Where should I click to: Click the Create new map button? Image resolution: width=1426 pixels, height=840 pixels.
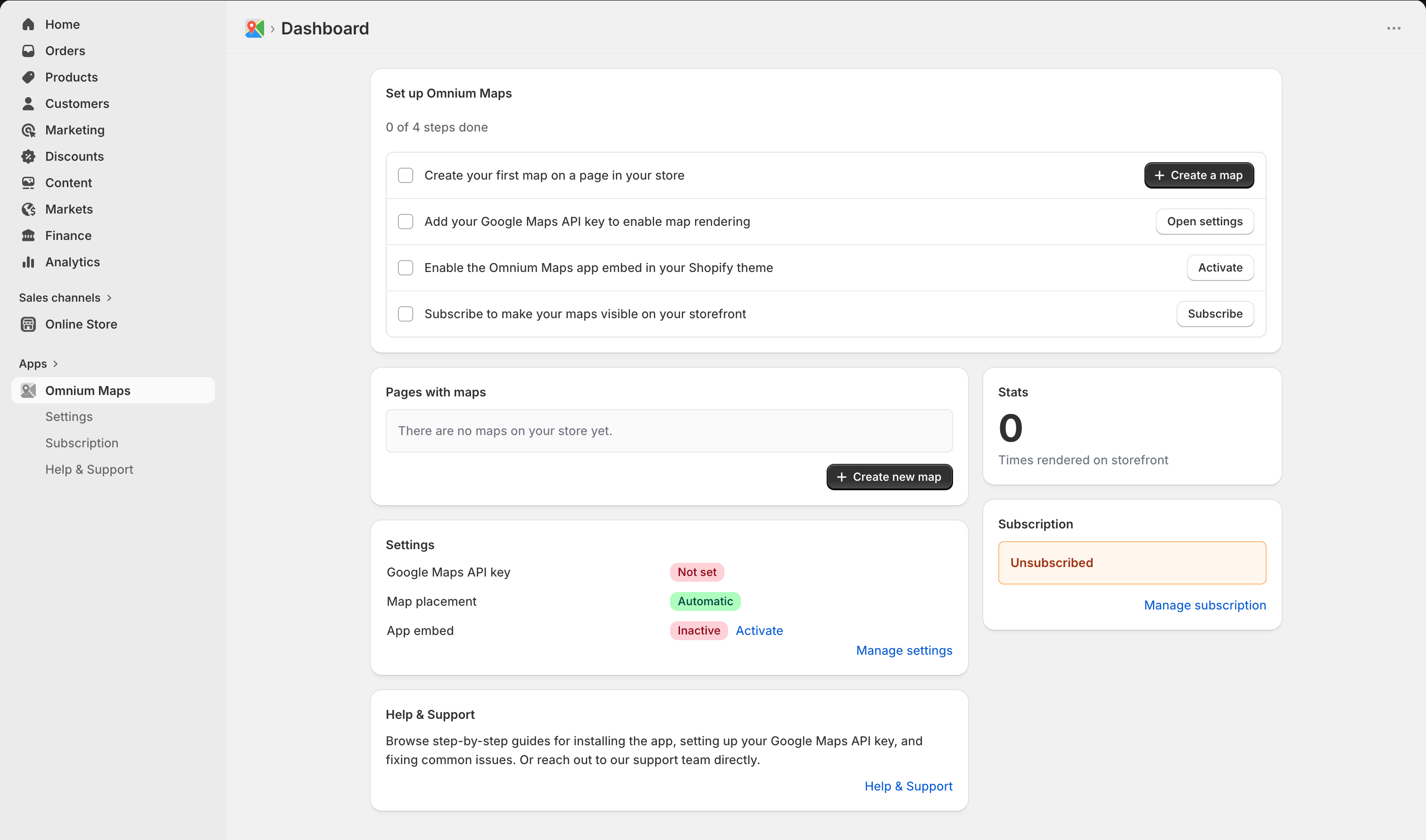click(889, 477)
